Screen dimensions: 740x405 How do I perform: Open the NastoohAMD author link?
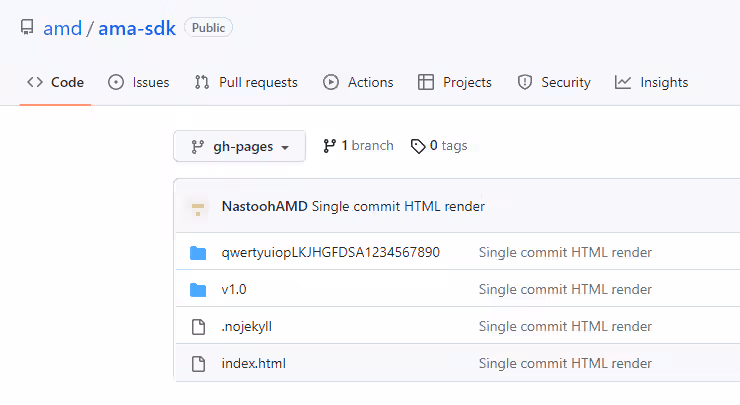[x=264, y=206]
